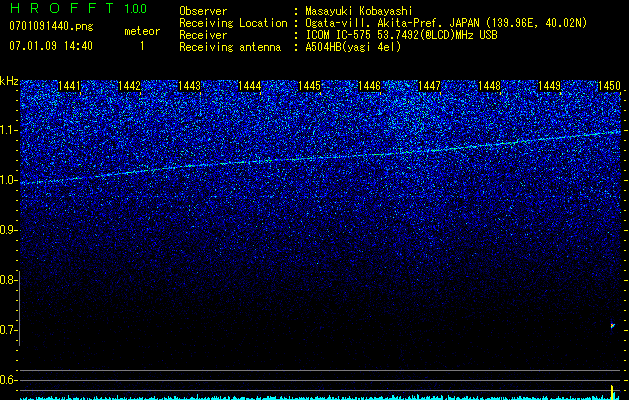Click time marker 1442

pos(130,86)
